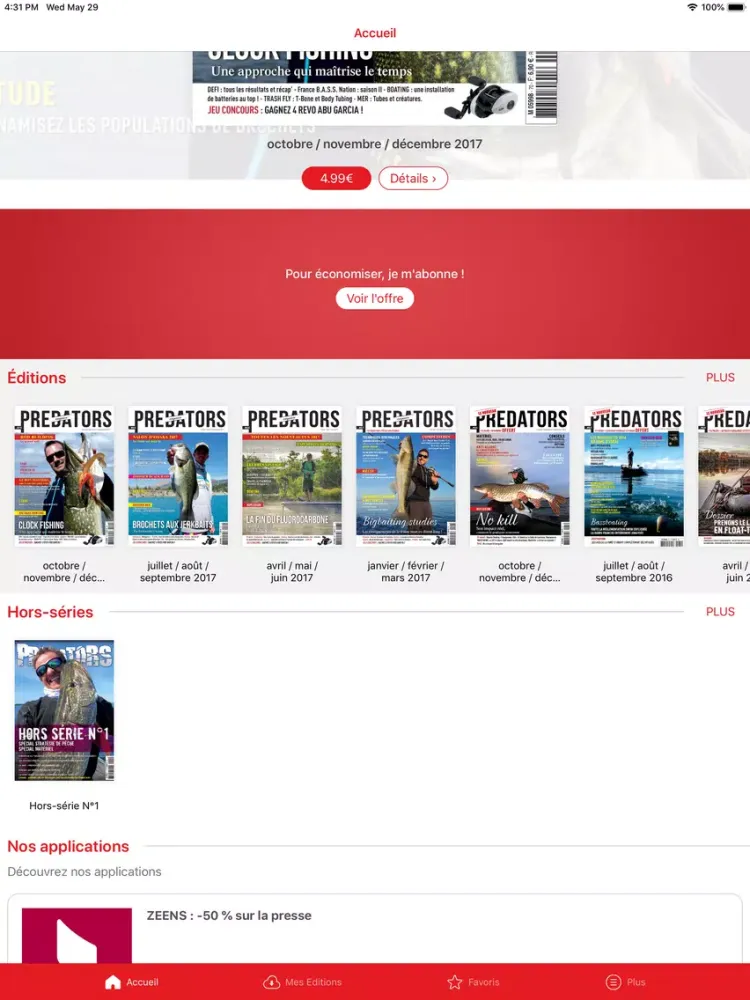
Task: Check the Wi-Fi status icon
Action: [692, 7]
